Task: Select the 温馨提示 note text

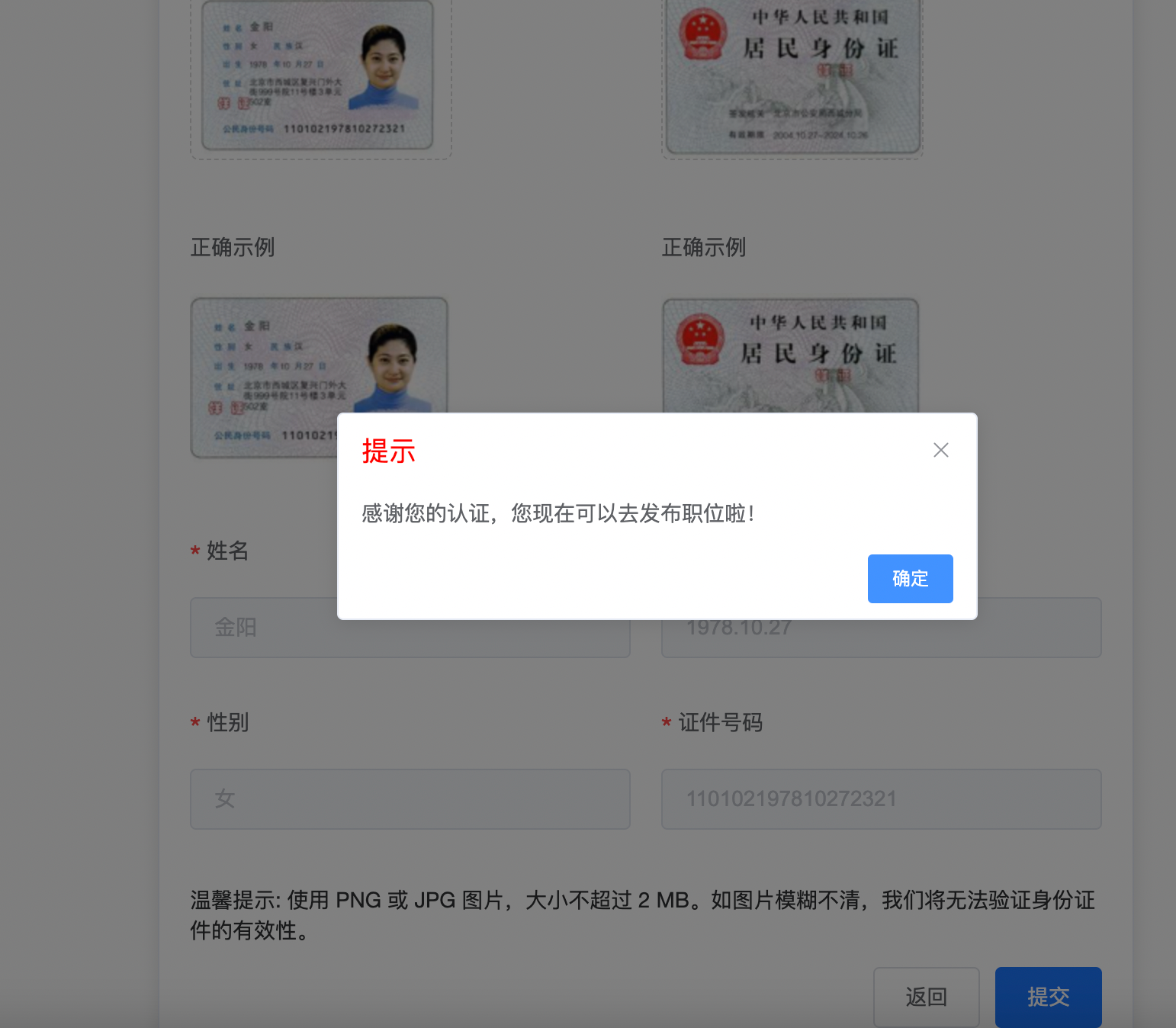Action: 643,915
